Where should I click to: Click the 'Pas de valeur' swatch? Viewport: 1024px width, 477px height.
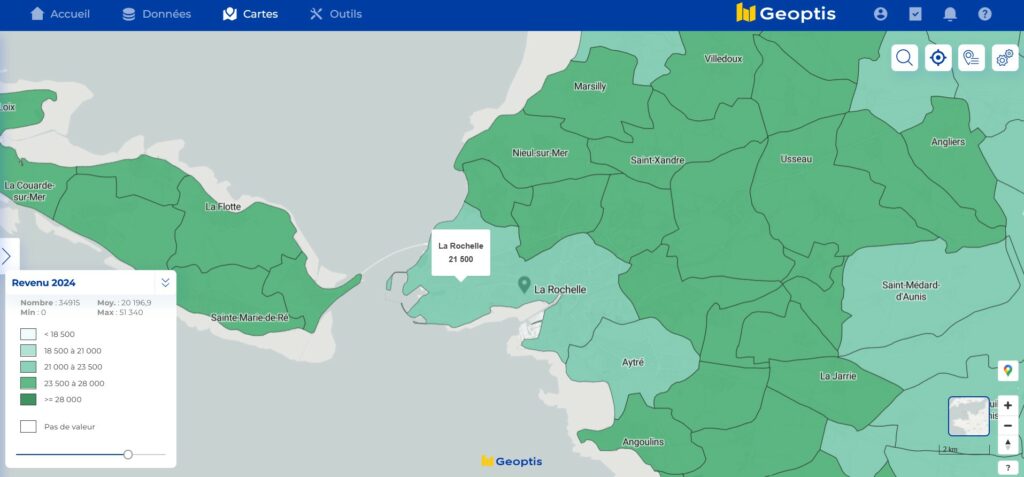pyautogui.click(x=28, y=427)
